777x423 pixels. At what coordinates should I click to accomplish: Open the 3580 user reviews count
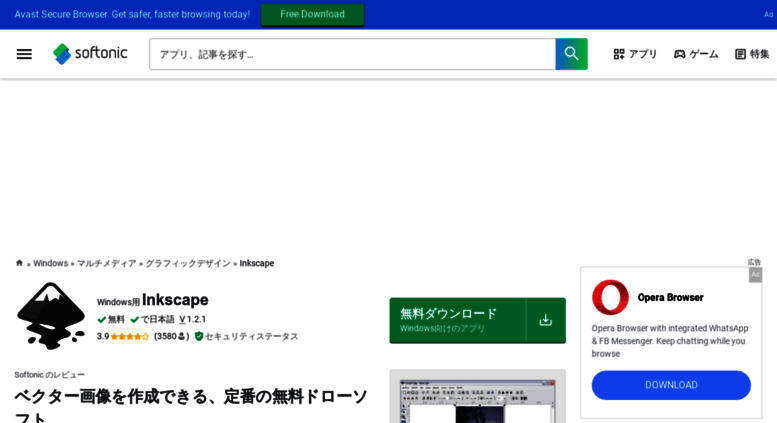171,336
